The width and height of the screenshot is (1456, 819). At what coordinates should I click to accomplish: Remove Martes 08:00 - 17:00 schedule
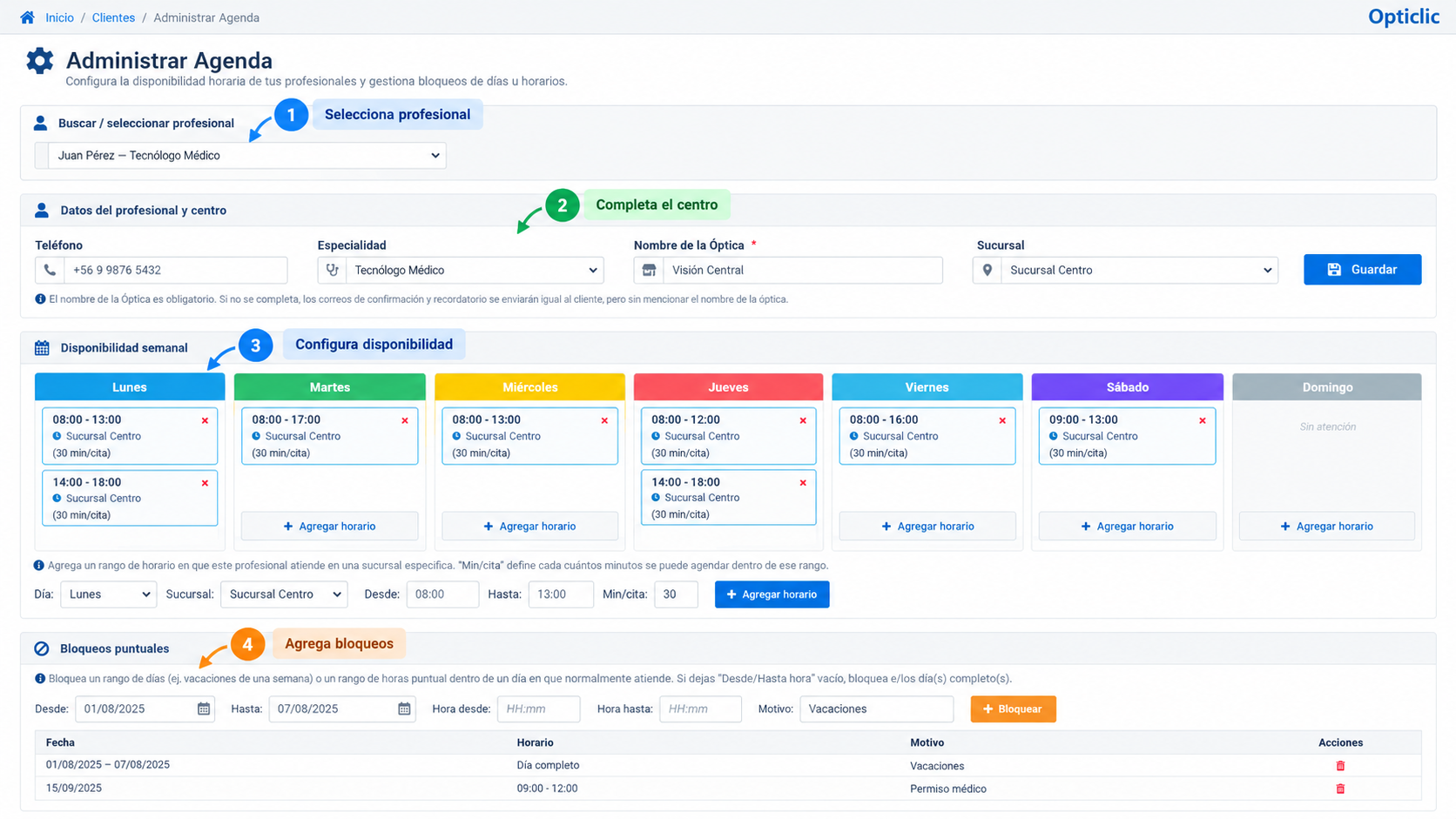(405, 420)
